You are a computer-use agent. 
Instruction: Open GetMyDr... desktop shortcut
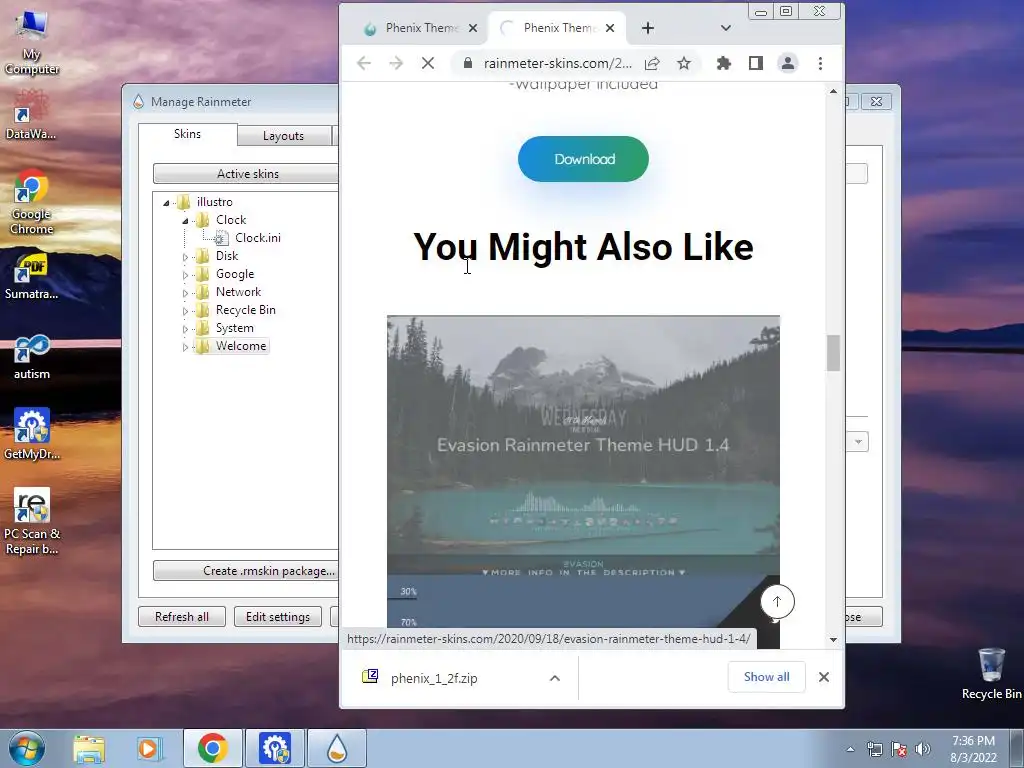pos(31,434)
